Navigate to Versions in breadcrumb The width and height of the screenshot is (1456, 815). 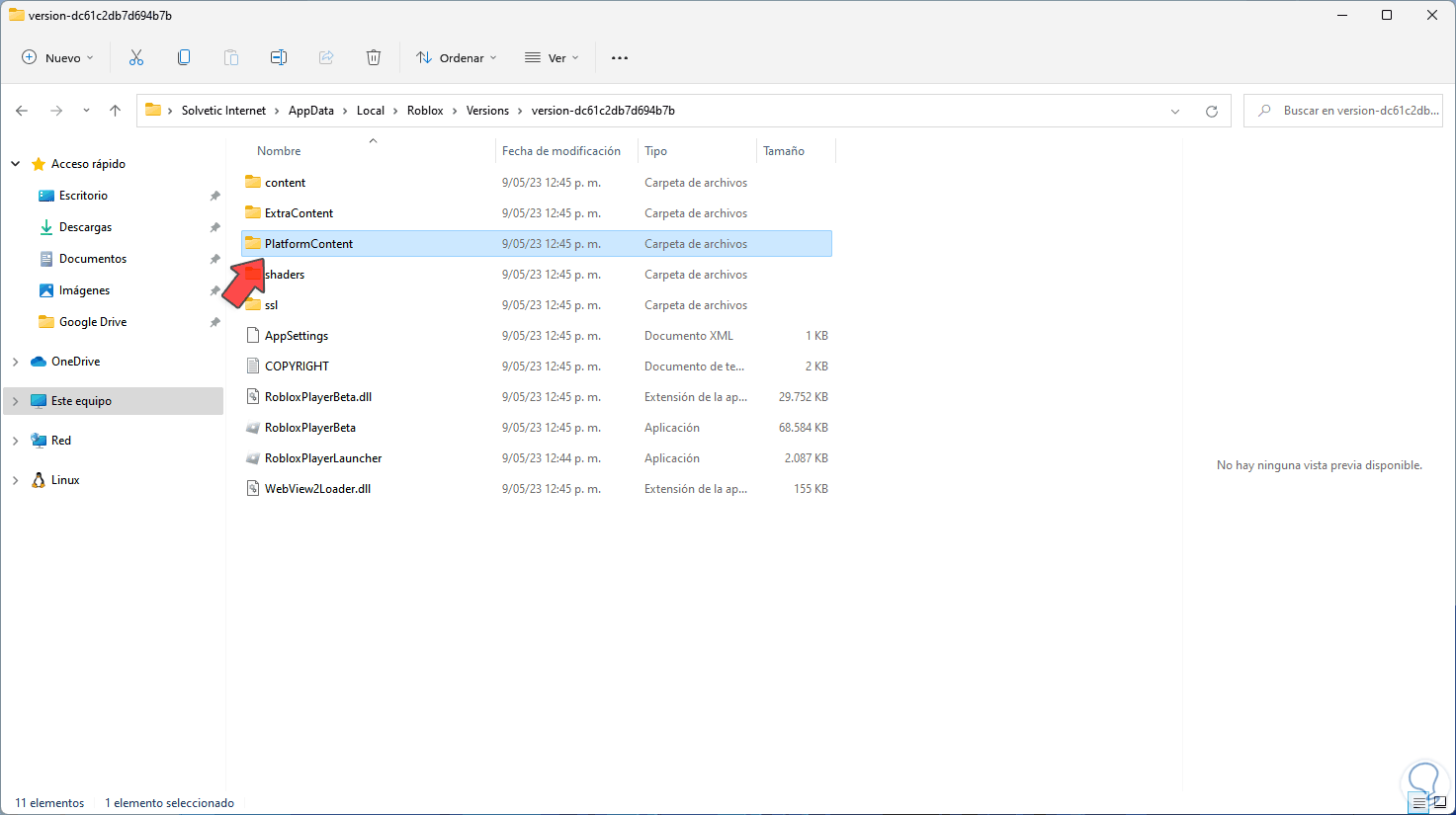487,111
